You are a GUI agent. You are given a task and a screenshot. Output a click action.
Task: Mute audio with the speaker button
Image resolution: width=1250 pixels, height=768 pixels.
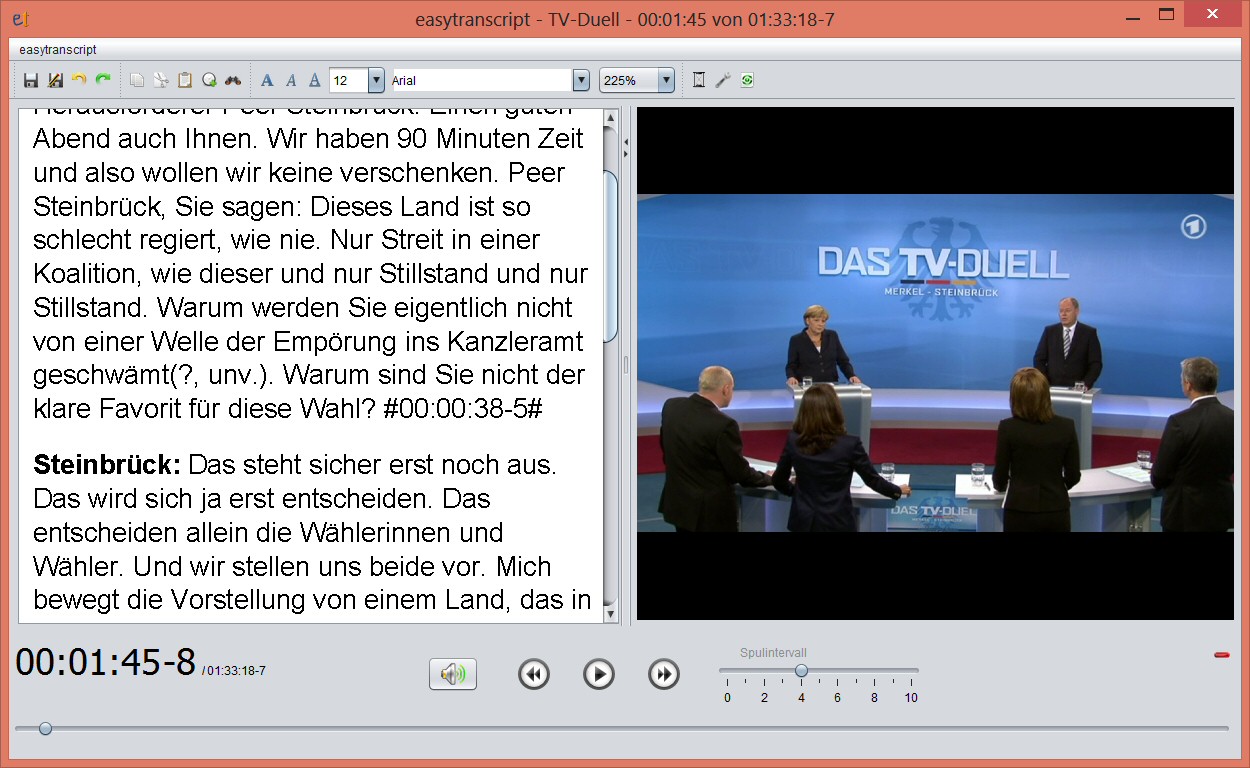coord(452,674)
